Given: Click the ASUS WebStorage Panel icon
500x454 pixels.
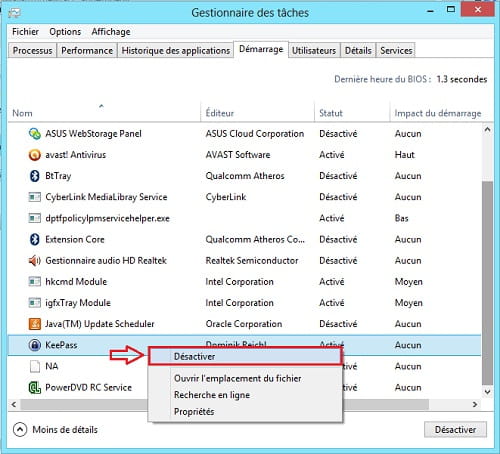Looking at the screenshot, I should pyautogui.click(x=35, y=134).
